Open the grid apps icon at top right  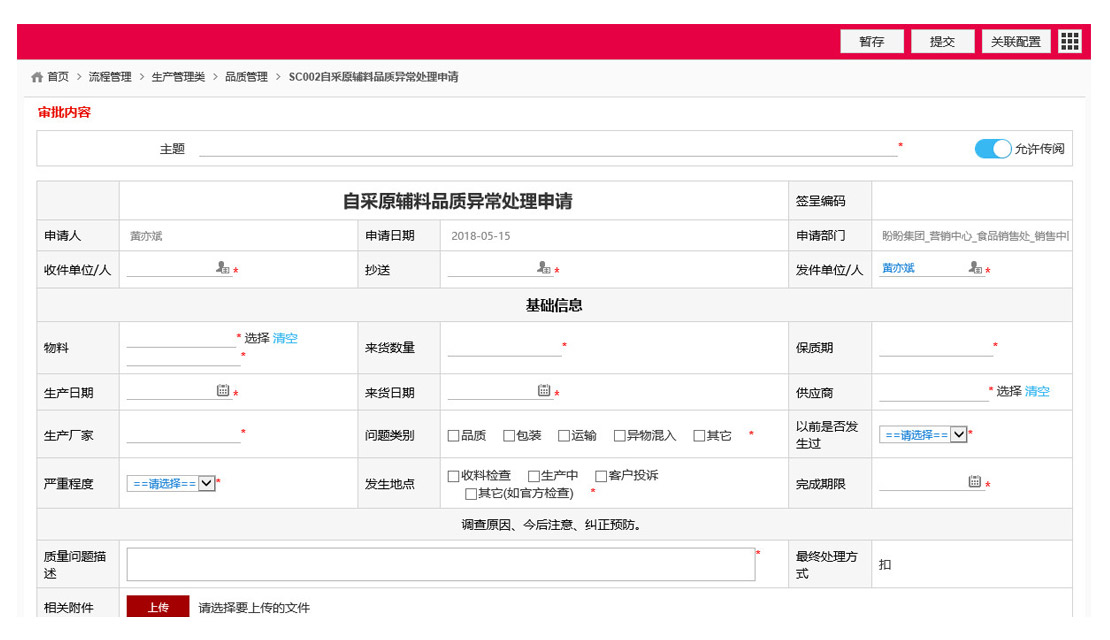pos(1070,41)
